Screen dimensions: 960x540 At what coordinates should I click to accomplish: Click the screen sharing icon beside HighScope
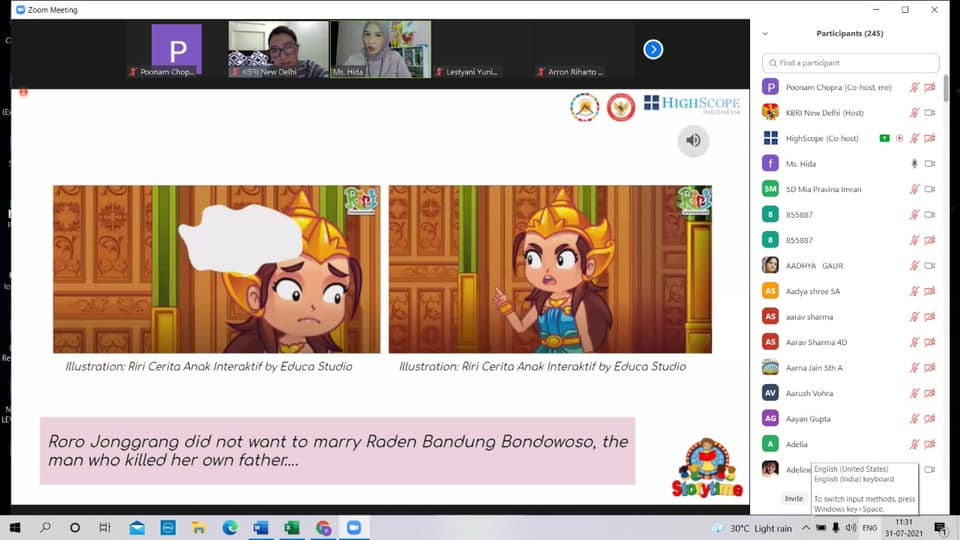pos(884,138)
